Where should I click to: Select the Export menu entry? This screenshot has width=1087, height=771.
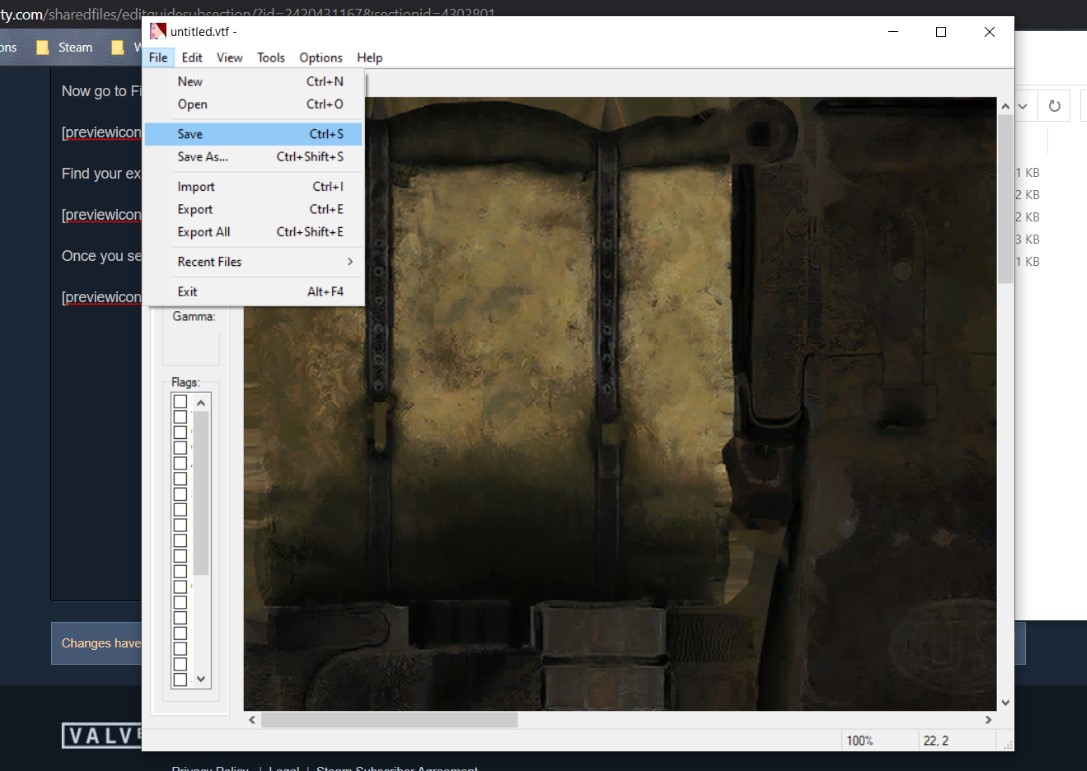254,209
